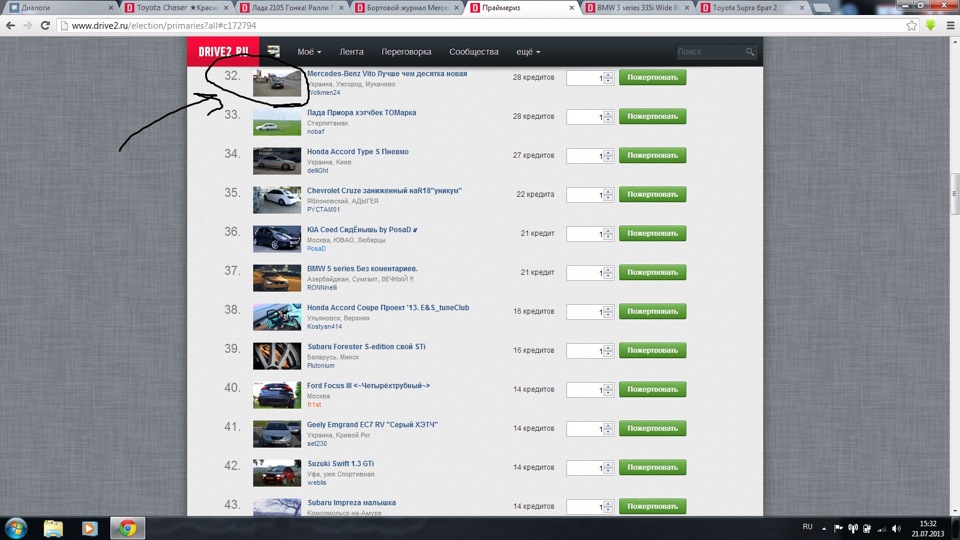Click the DRIVE2.RU logo
Image resolution: width=960 pixels, height=540 pixels.
click(223, 51)
